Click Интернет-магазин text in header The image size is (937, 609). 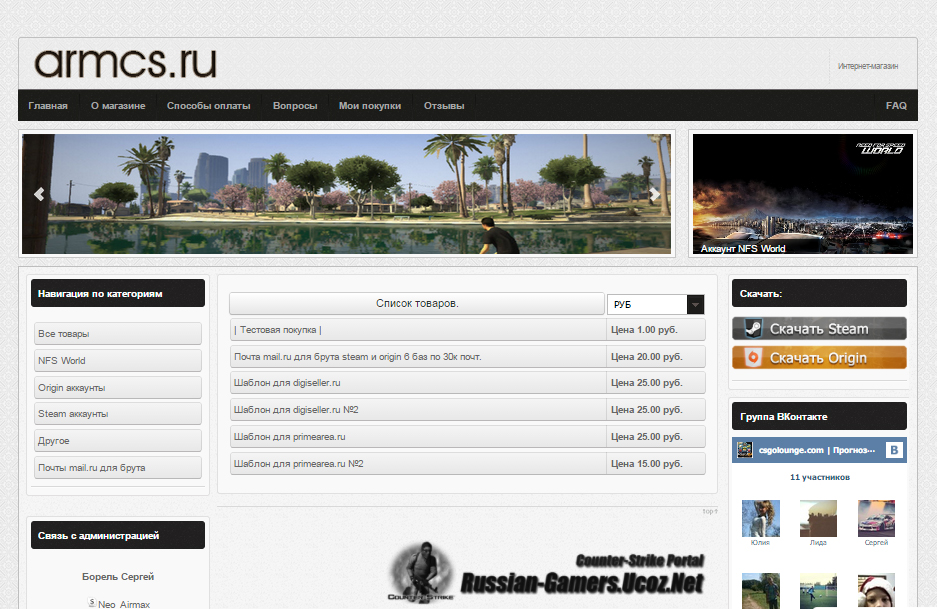tap(868, 66)
